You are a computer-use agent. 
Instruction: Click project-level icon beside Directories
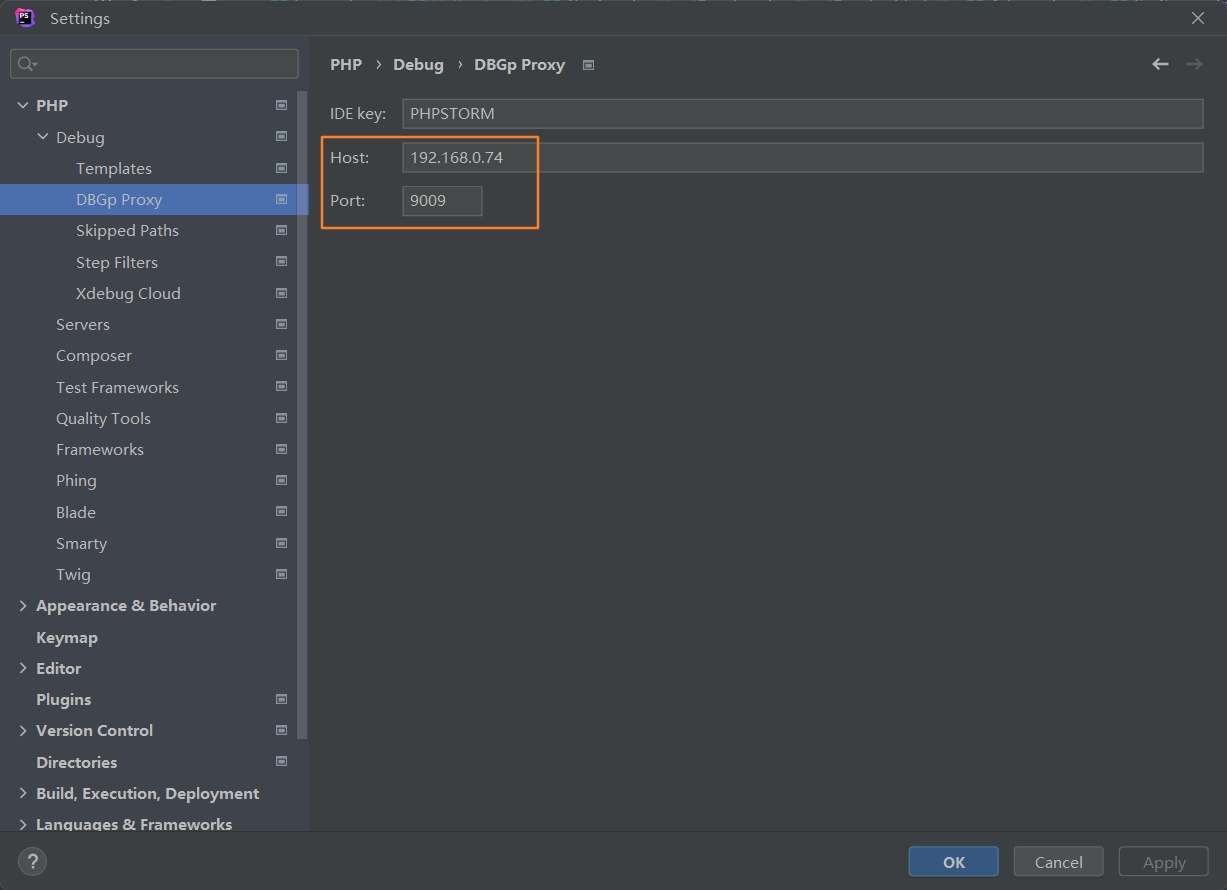coord(281,762)
